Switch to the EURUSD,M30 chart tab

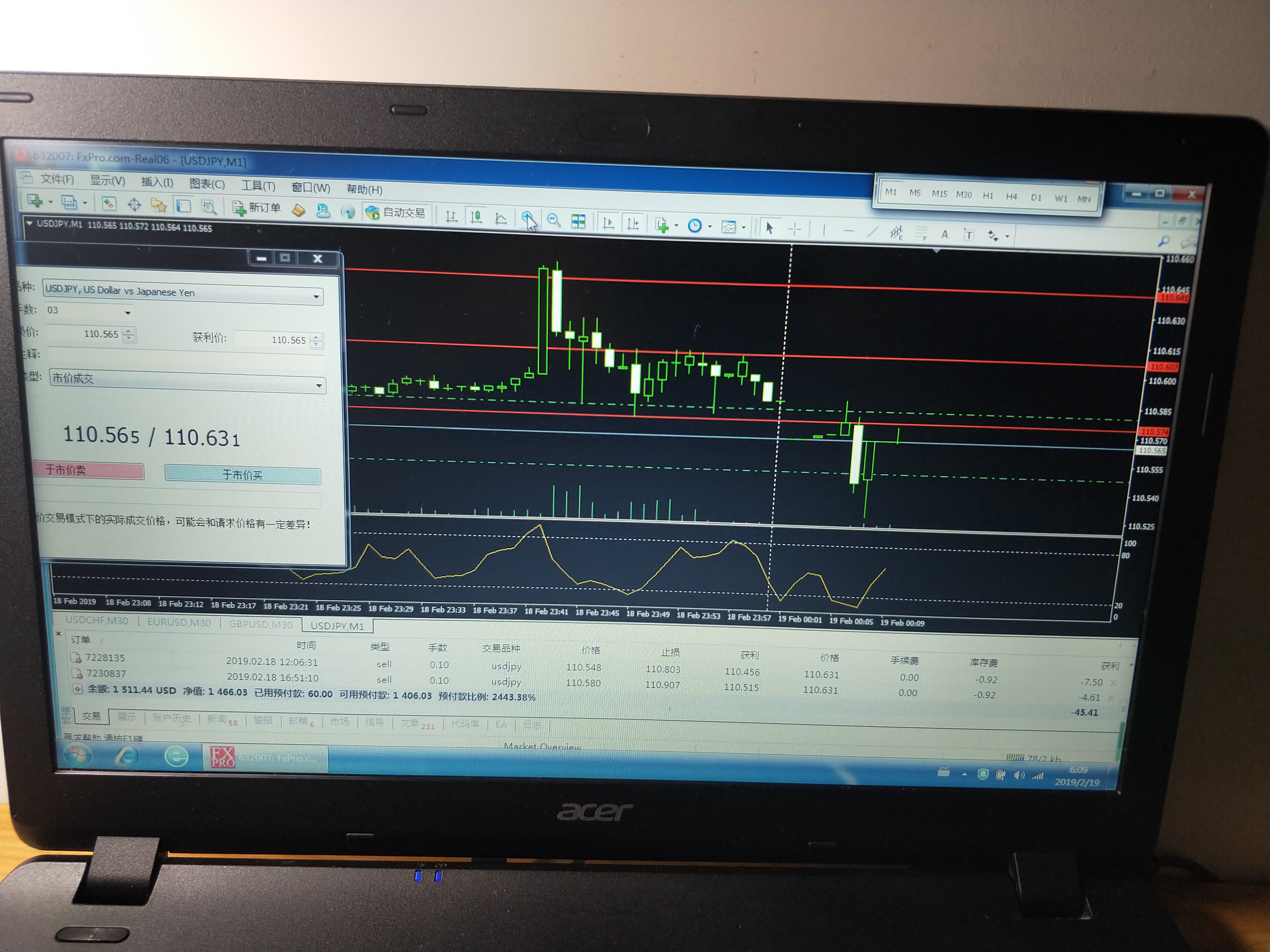coord(179,623)
